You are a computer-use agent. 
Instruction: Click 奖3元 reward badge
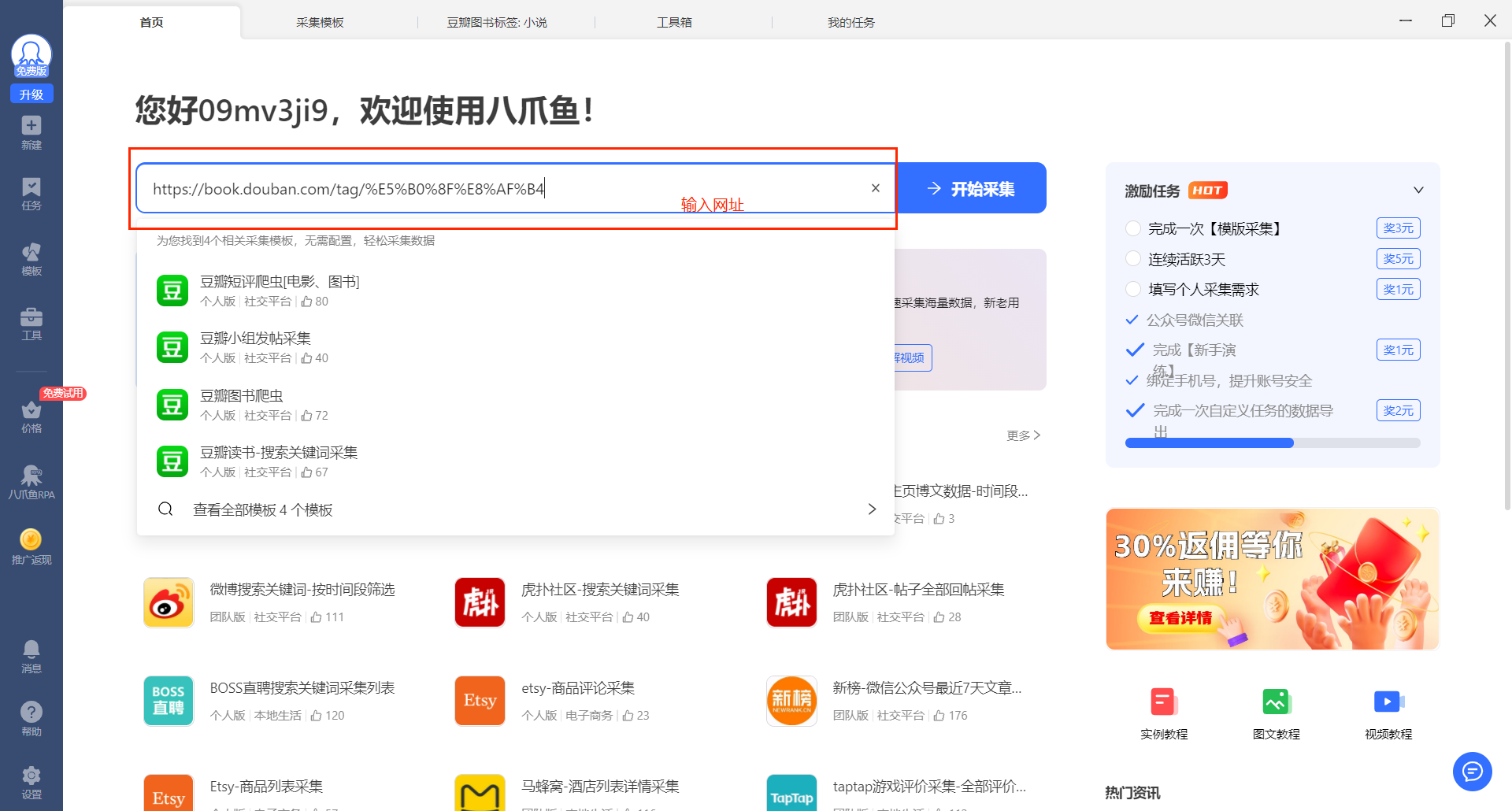coord(1399,228)
